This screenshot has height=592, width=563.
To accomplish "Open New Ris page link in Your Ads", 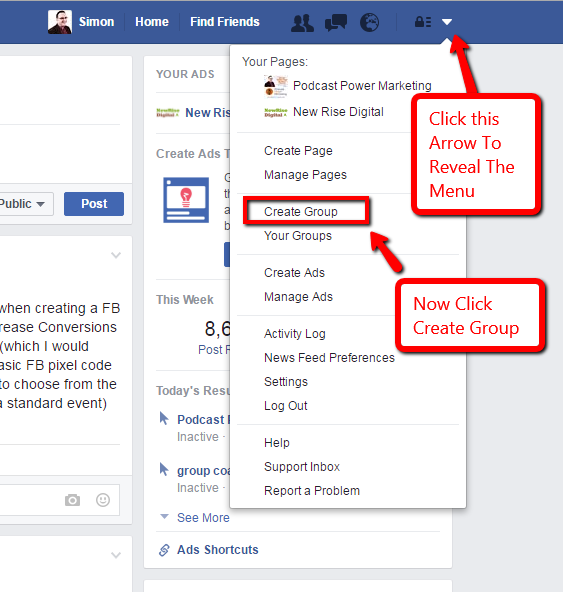I will (x=207, y=113).
